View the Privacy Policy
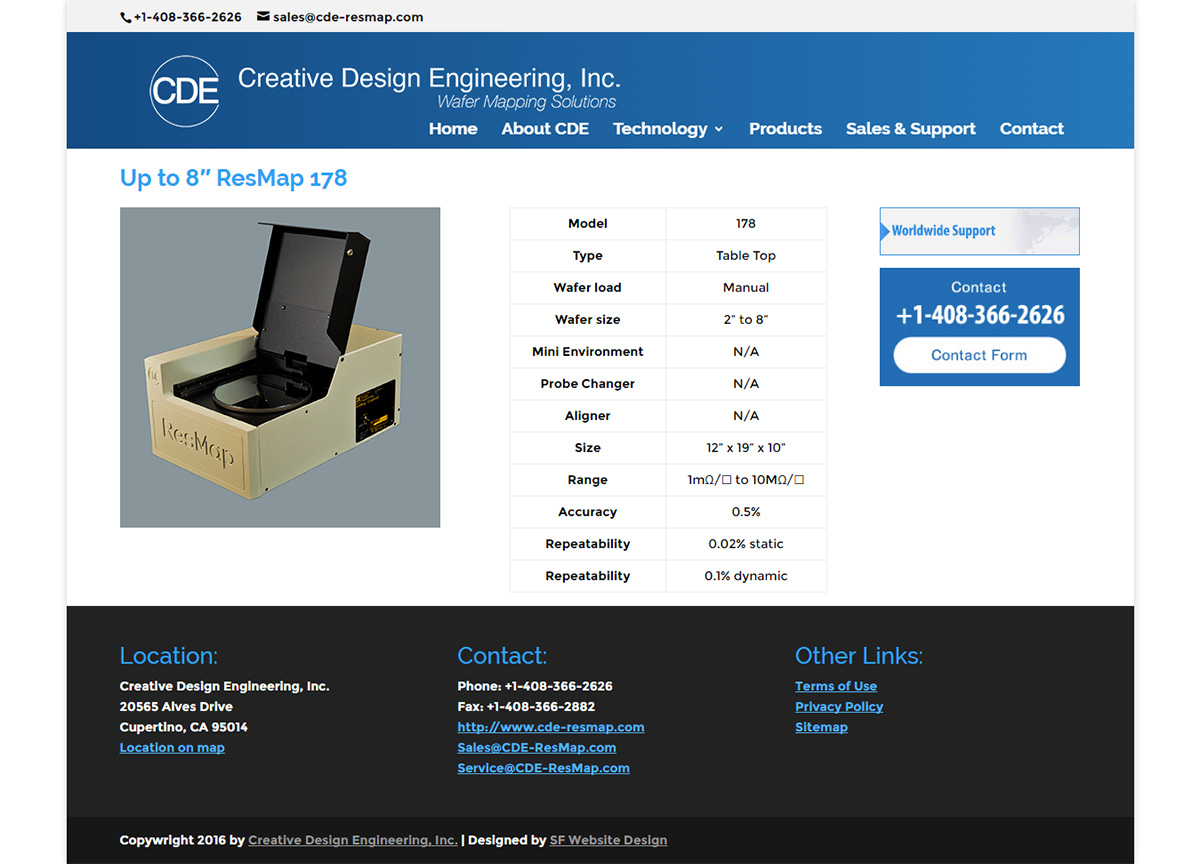 839,706
